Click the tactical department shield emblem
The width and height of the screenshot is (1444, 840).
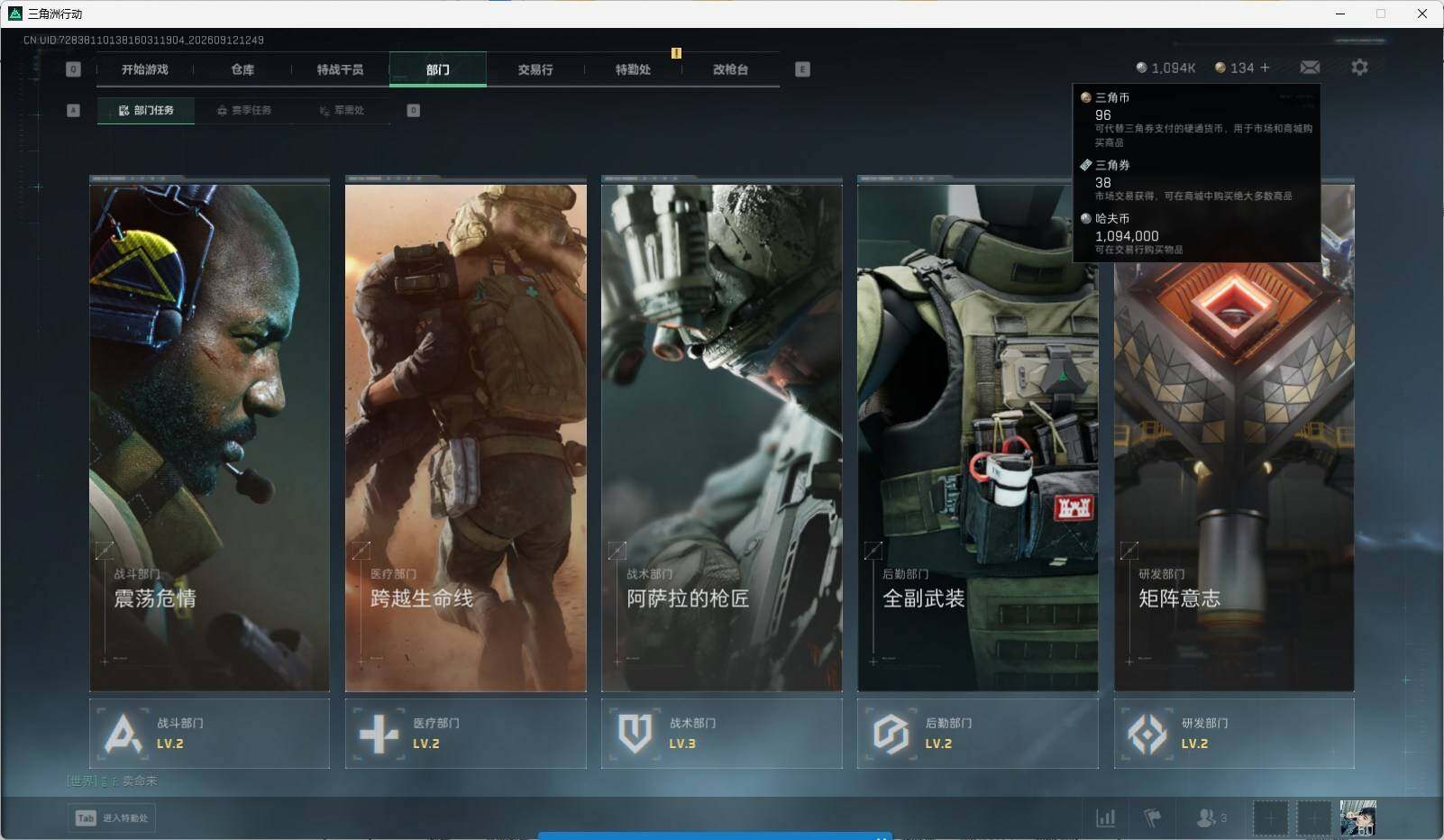click(635, 734)
